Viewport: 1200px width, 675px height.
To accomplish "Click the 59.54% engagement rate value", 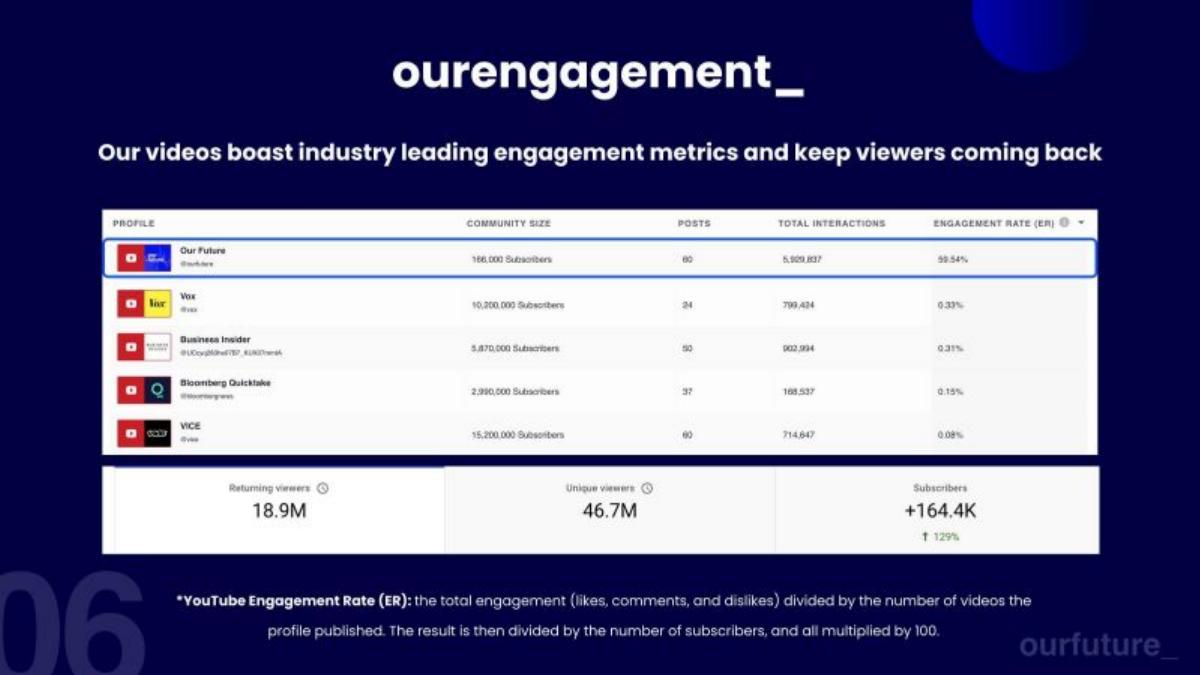I will tap(953, 260).
